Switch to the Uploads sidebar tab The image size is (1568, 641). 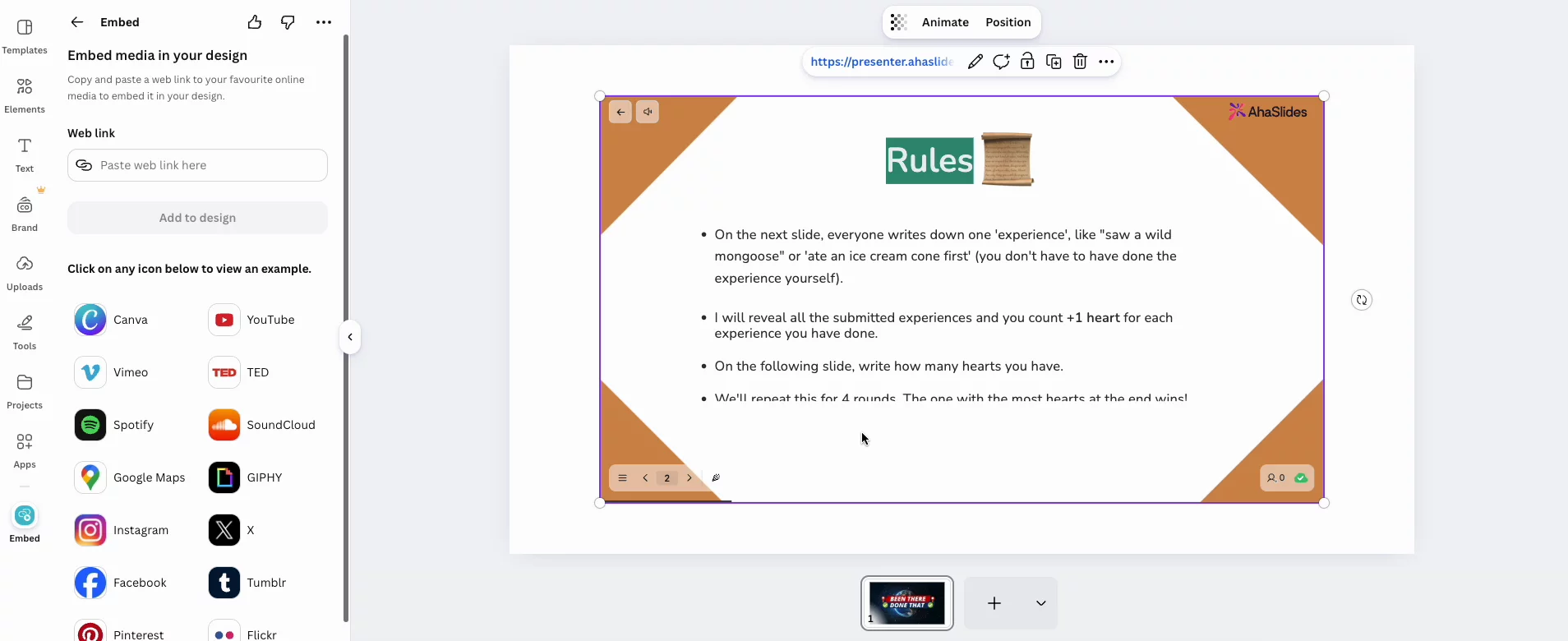(x=25, y=273)
